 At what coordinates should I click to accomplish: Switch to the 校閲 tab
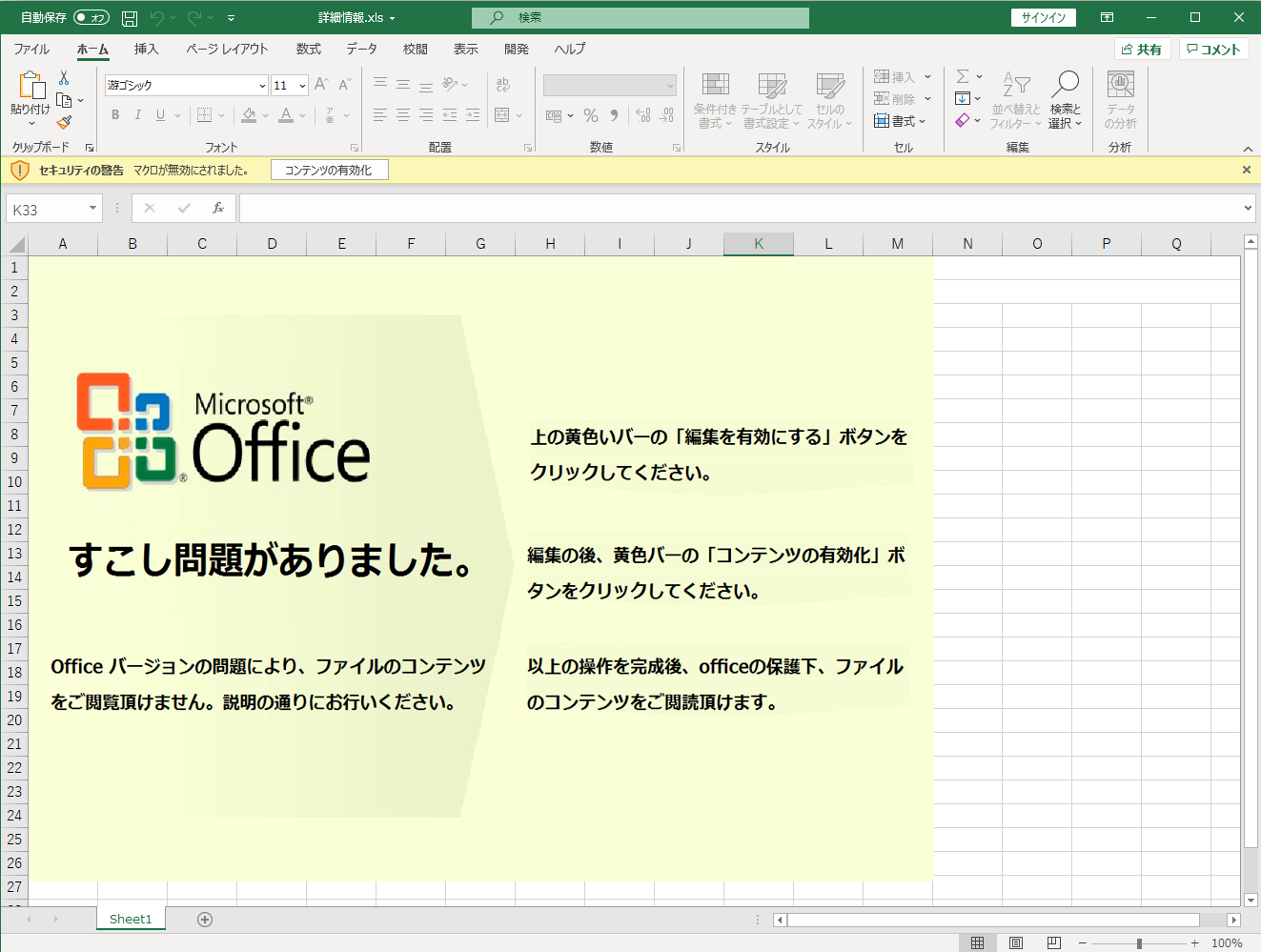click(x=415, y=50)
